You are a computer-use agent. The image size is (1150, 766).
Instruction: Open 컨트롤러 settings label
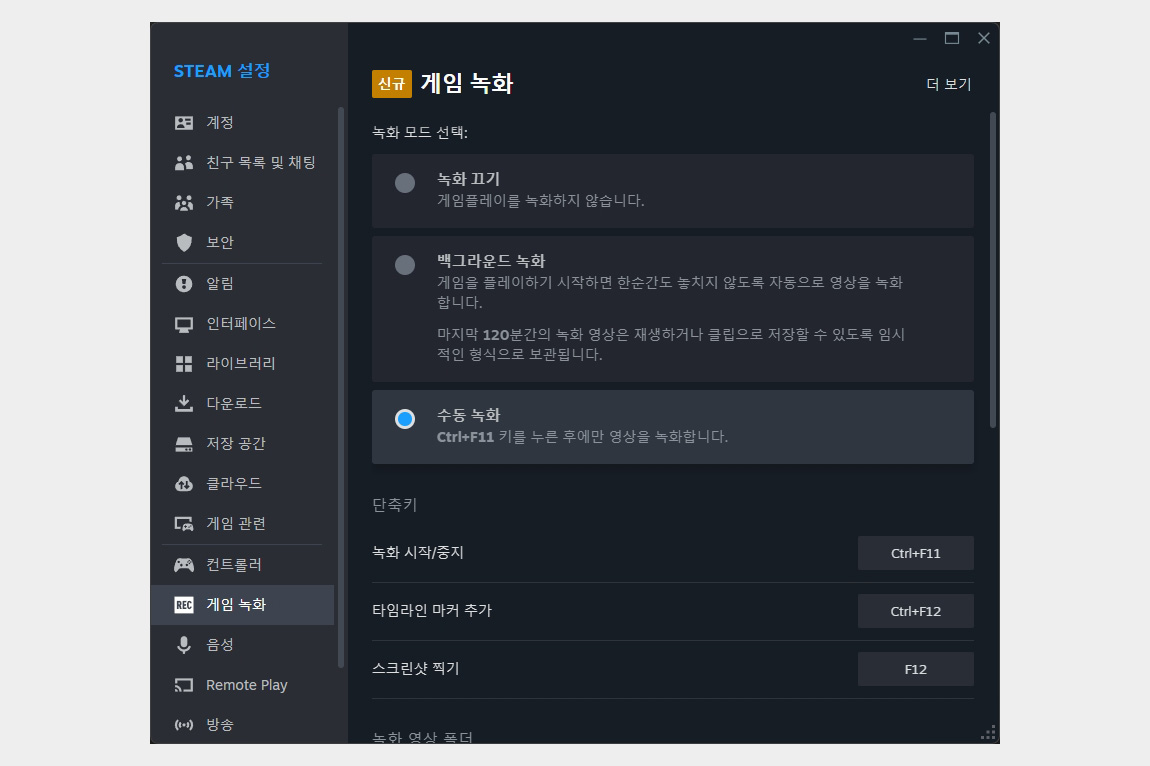(x=234, y=565)
